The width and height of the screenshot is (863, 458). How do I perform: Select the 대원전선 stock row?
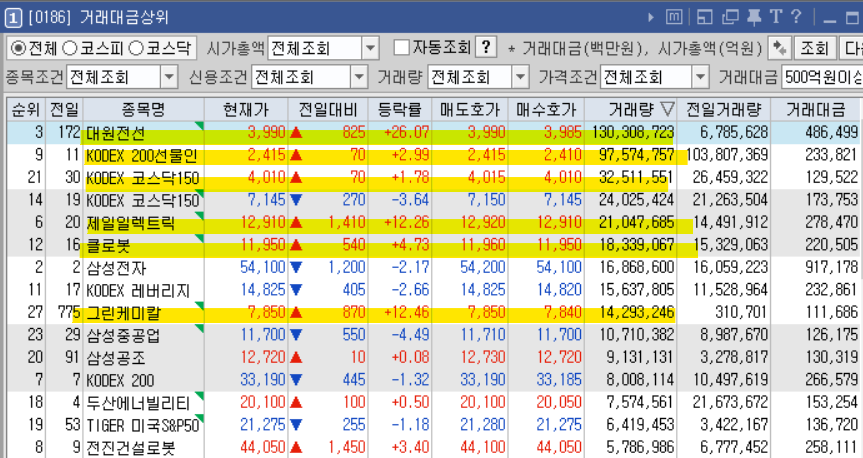tap(435, 133)
